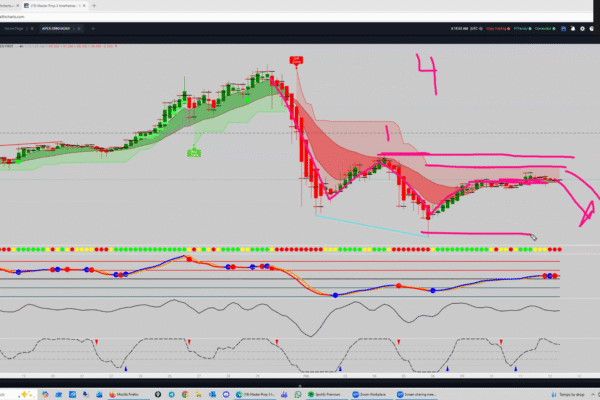
Task: Click the red sell signal label on chart
Action: click(x=297, y=61)
